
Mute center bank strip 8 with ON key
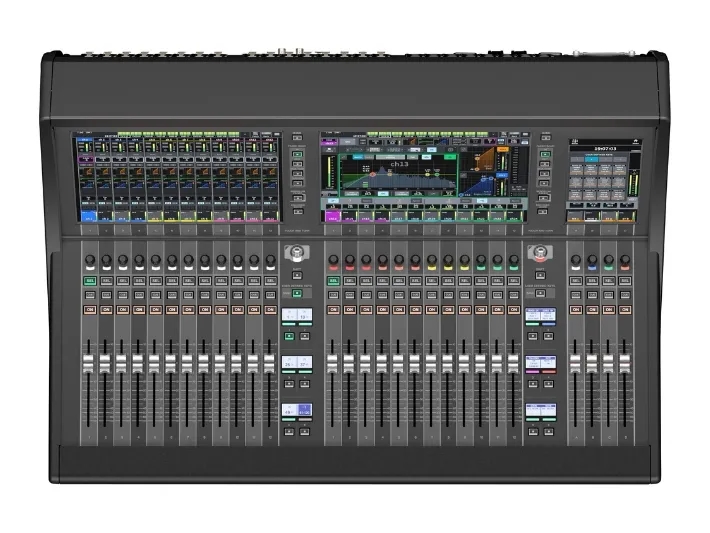point(448,310)
